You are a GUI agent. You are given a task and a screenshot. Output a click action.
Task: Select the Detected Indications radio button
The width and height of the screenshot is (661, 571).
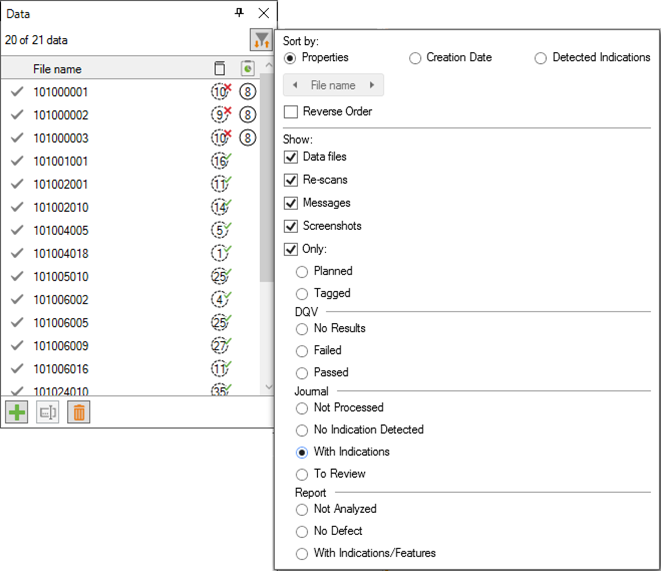(541, 58)
